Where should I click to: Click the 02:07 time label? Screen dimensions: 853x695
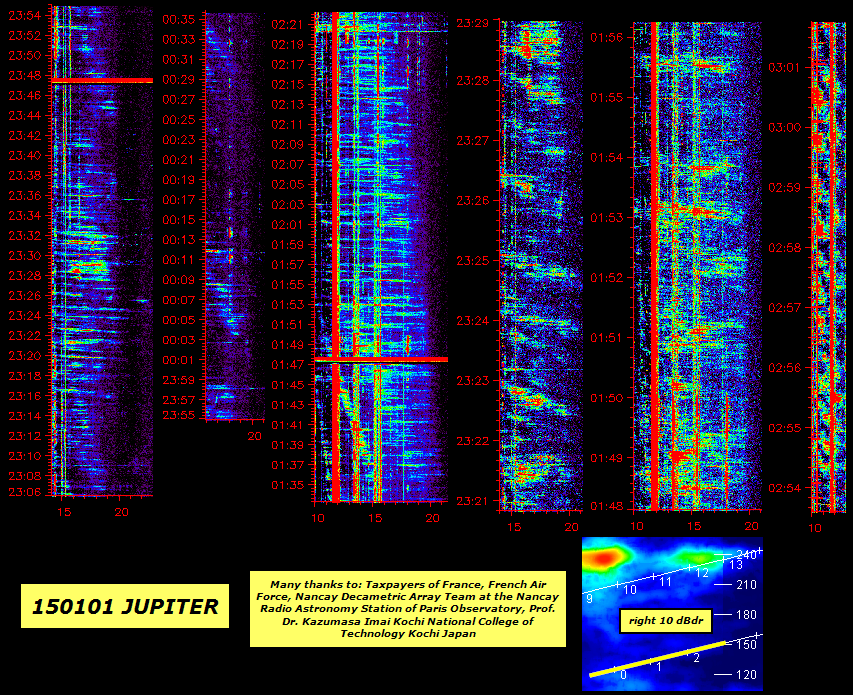[288, 164]
